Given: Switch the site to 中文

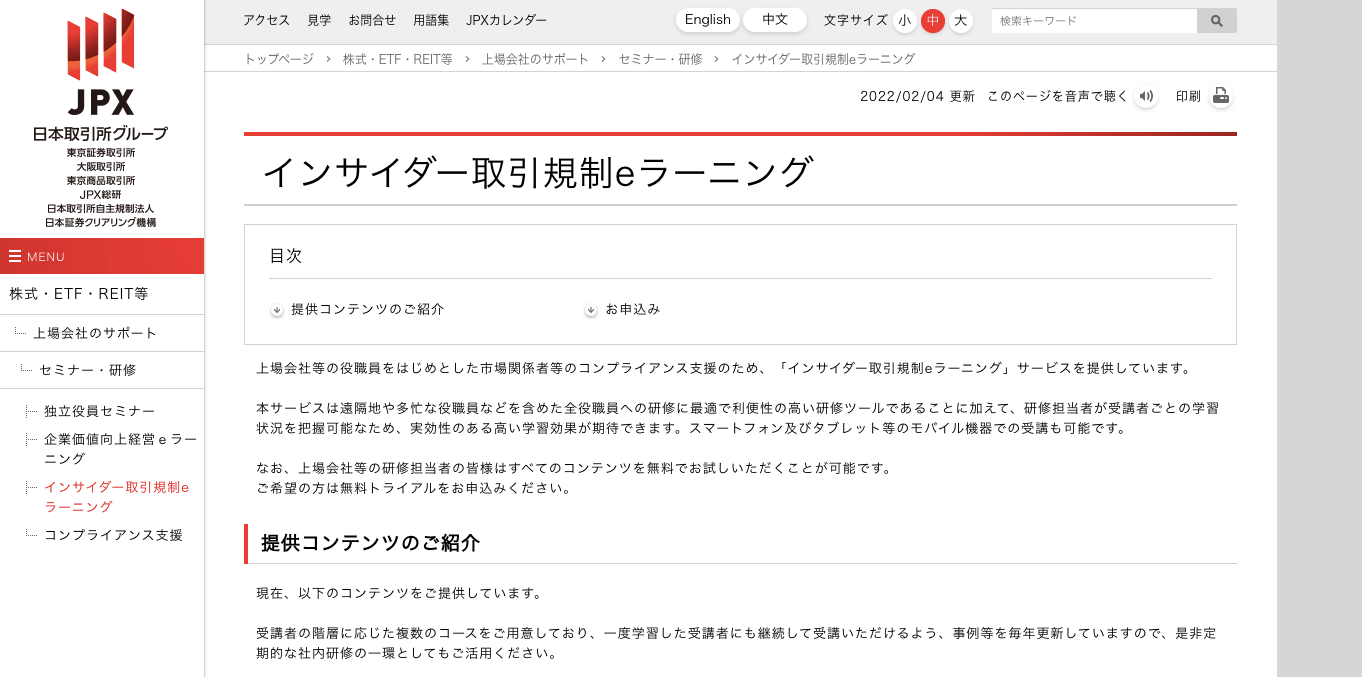Looking at the screenshot, I should point(775,19).
